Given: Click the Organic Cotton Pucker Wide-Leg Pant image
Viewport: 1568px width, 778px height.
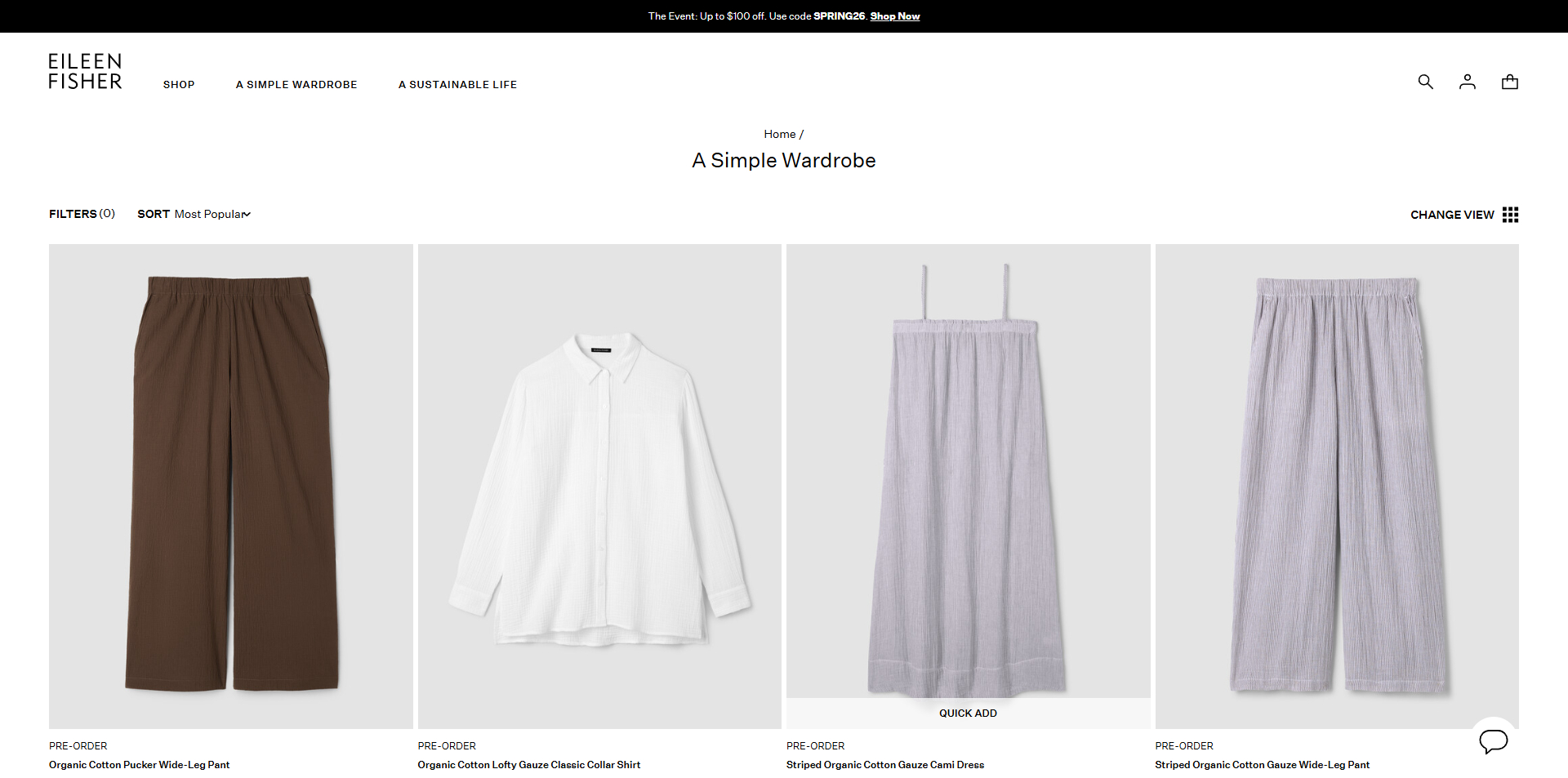Looking at the screenshot, I should pos(230,486).
